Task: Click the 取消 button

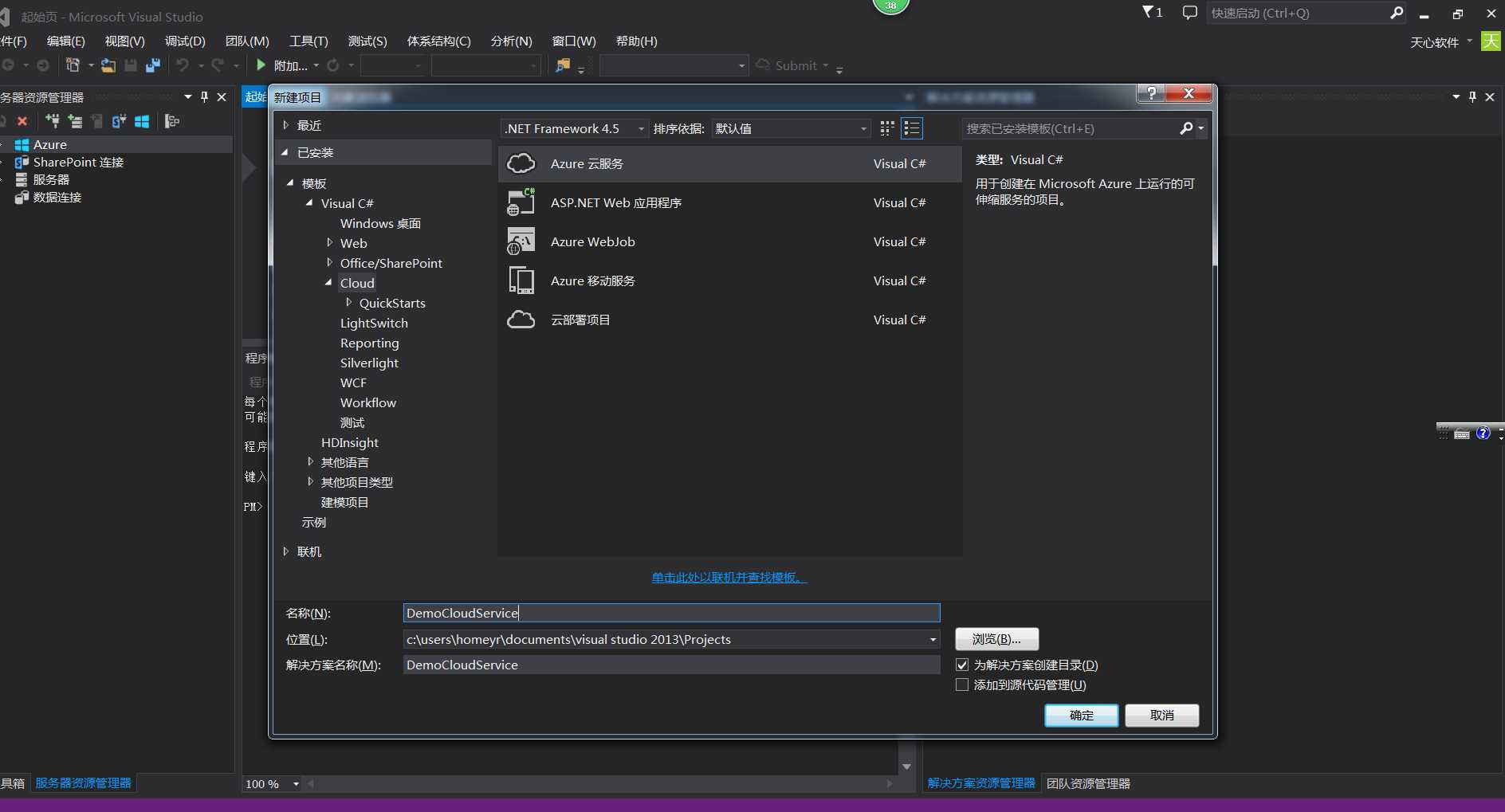Action: click(x=1161, y=716)
